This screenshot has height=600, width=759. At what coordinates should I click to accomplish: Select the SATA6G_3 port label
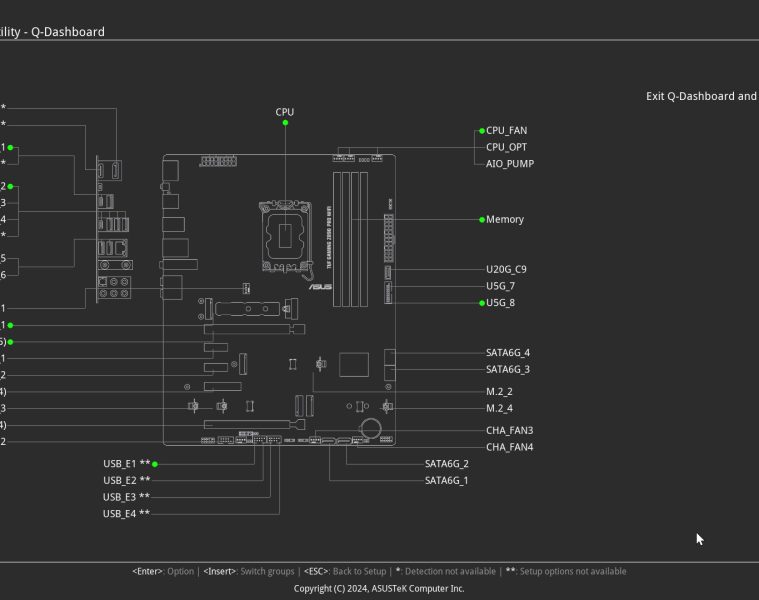click(508, 369)
